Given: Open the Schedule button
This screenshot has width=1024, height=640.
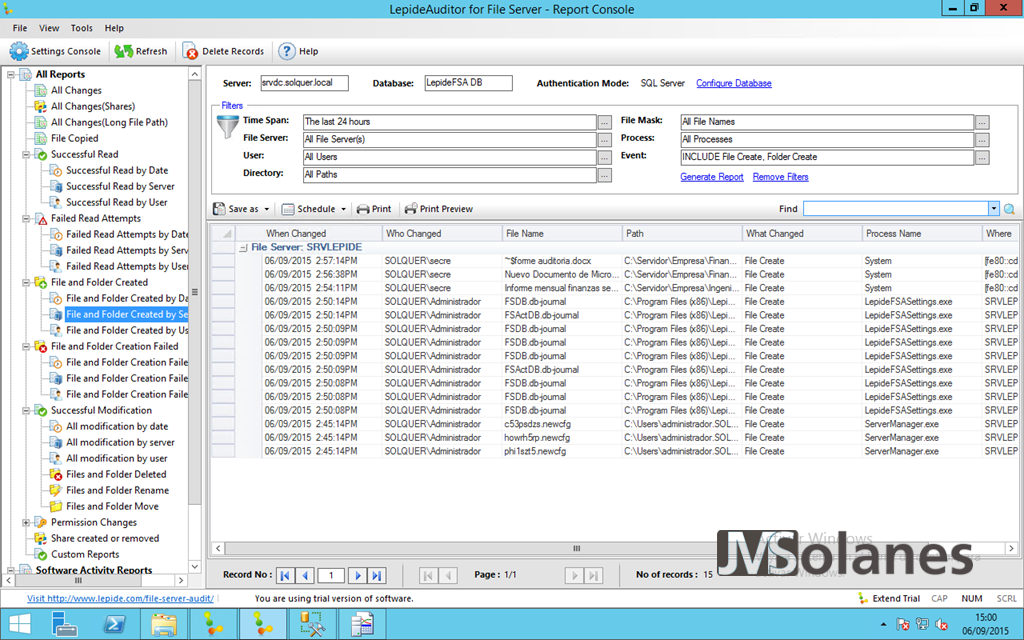Looking at the screenshot, I should [x=309, y=209].
